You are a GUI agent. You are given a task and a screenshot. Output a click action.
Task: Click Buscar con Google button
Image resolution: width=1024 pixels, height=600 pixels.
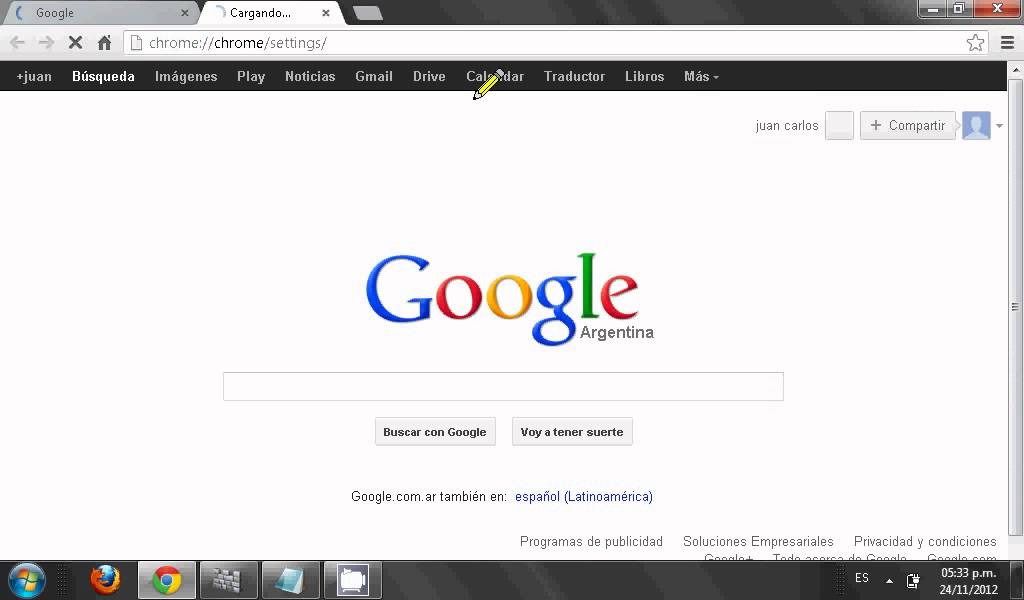point(435,432)
